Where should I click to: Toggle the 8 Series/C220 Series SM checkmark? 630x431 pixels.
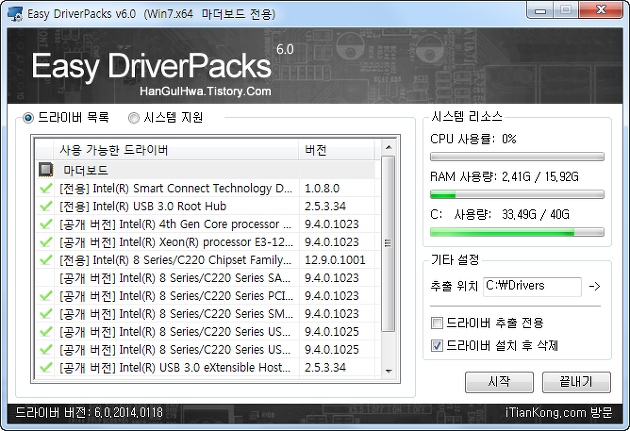click(x=46, y=313)
